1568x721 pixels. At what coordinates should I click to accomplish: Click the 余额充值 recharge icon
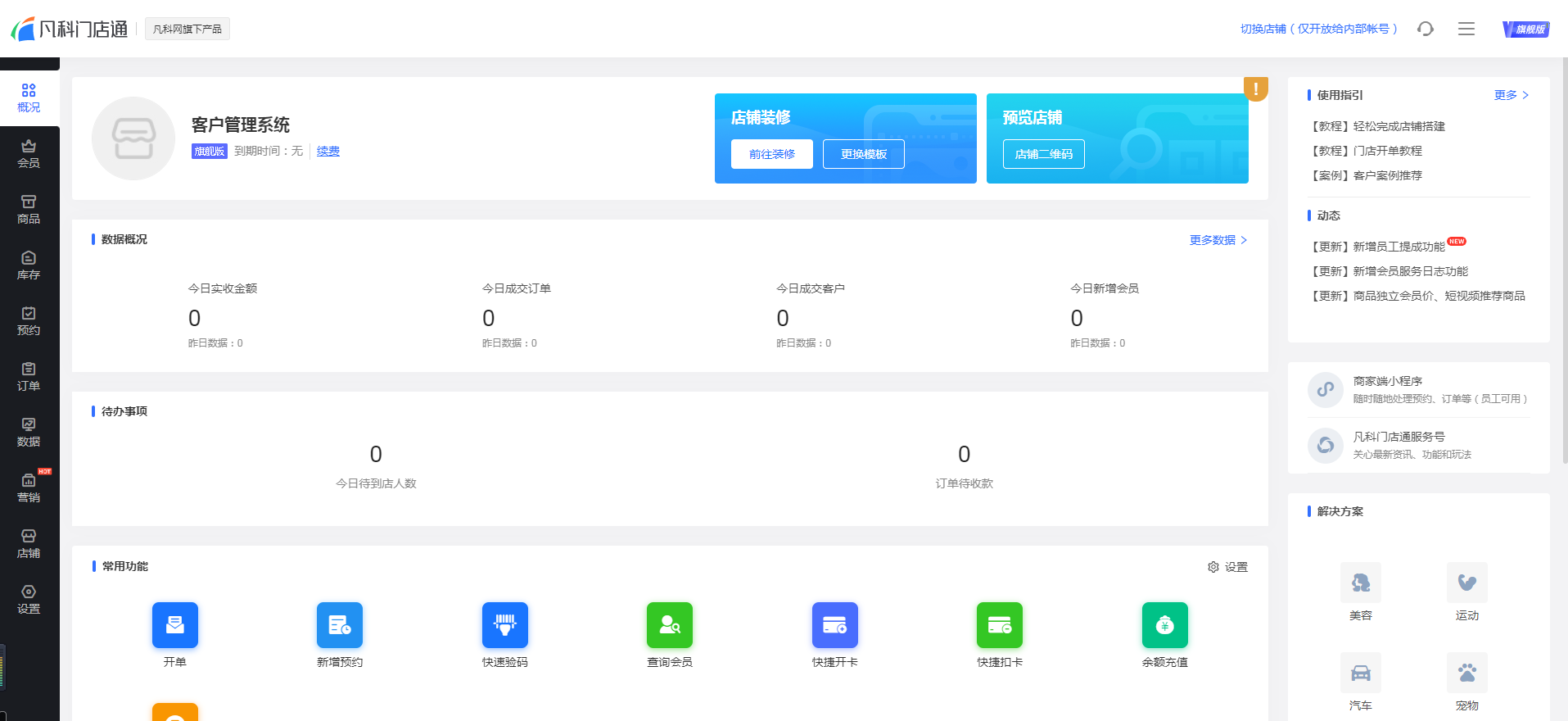1164,625
